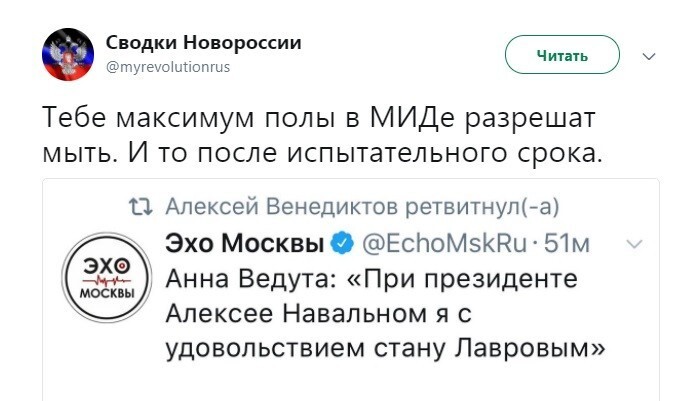Open Сводки Новороссии profile avatar
699x401 pixels.
(68, 54)
